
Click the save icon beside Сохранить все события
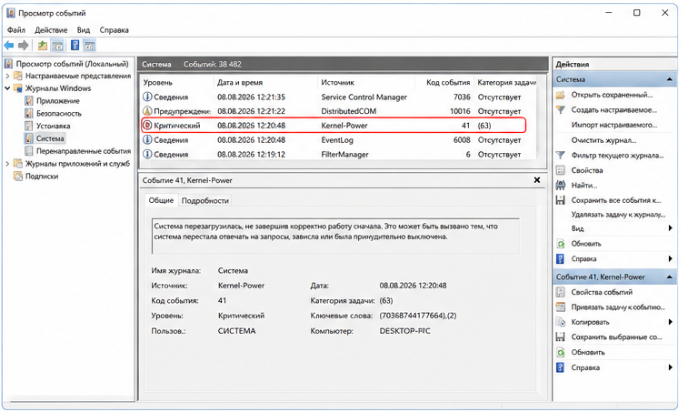[561, 200]
